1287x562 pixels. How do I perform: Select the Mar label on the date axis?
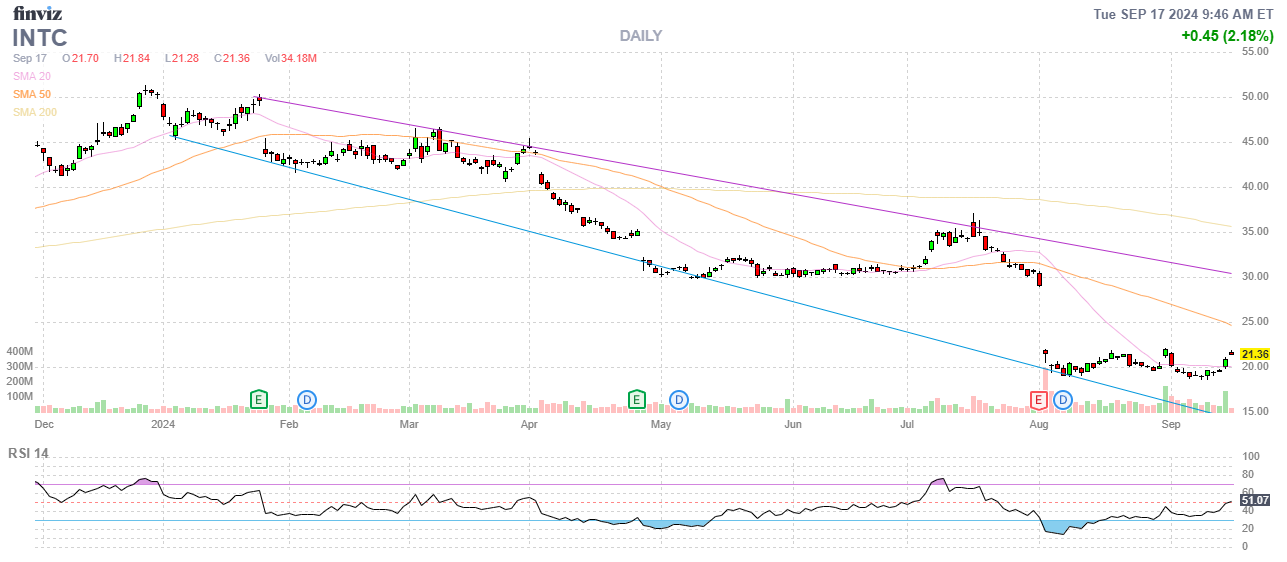(x=408, y=424)
